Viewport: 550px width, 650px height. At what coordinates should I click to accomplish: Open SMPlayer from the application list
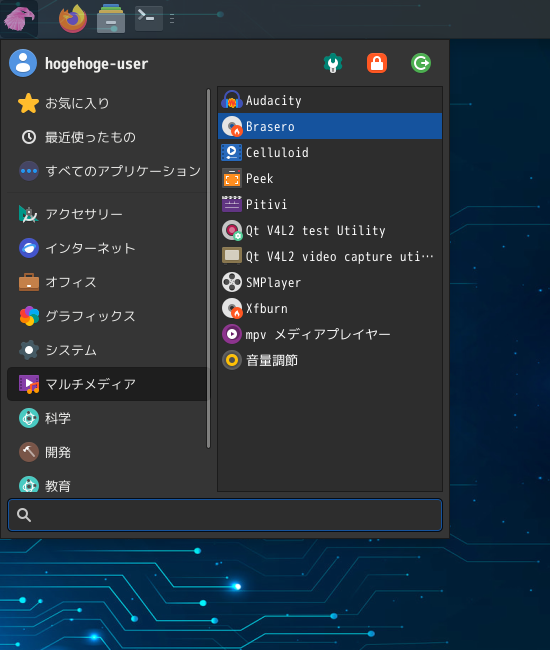pyautogui.click(x=330, y=282)
